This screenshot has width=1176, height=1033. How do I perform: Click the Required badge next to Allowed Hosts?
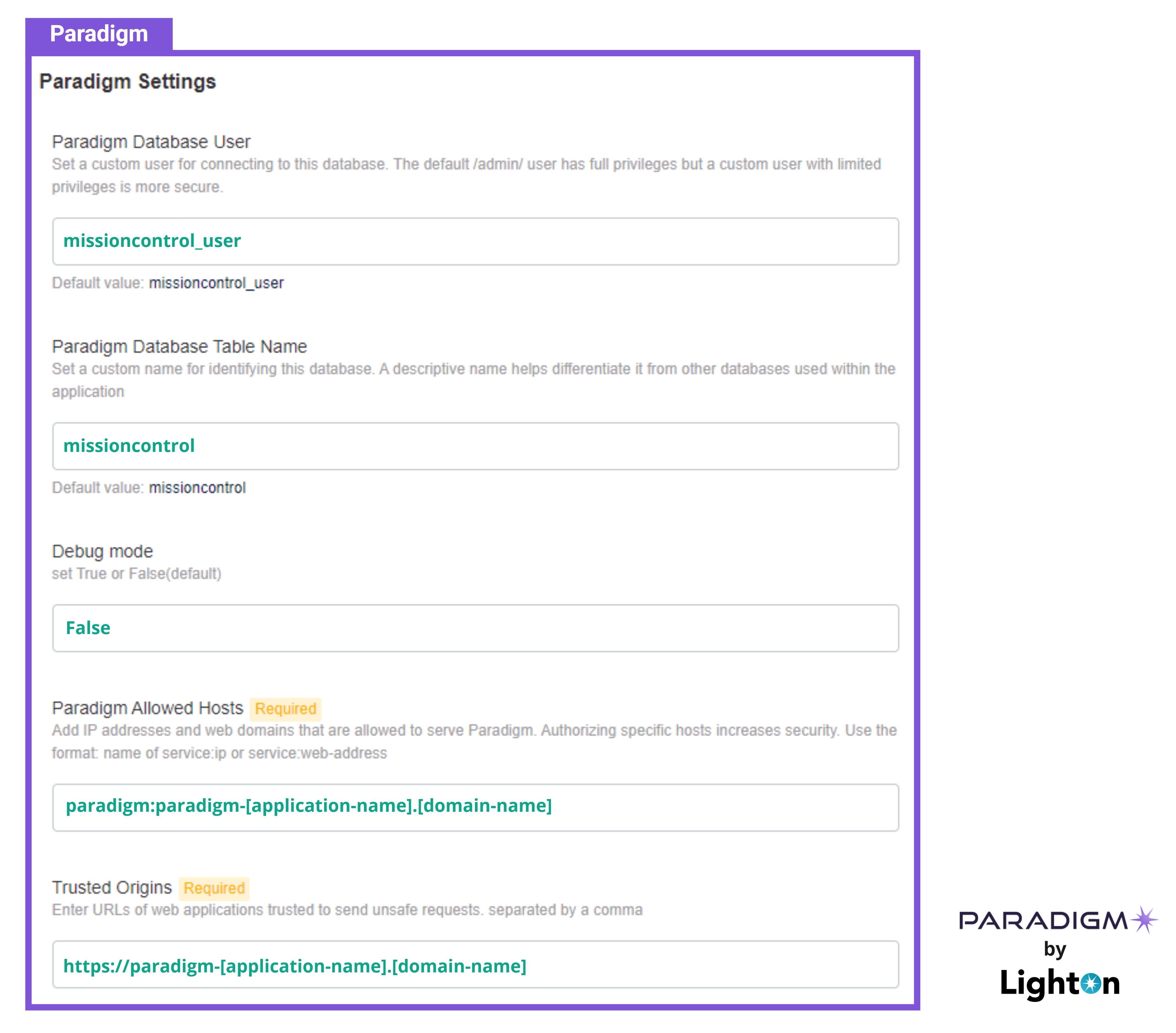(x=285, y=709)
